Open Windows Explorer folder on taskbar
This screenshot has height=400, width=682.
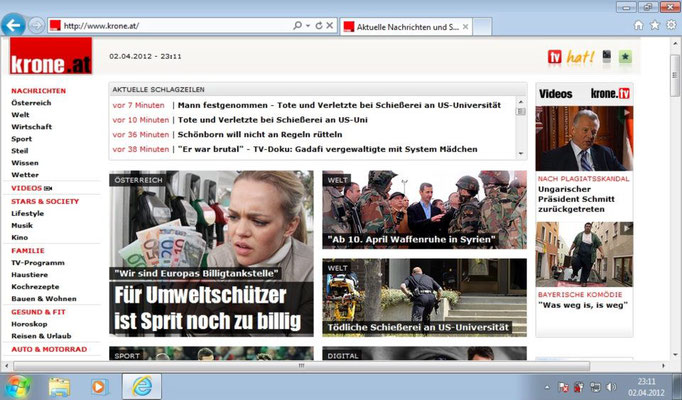59,387
